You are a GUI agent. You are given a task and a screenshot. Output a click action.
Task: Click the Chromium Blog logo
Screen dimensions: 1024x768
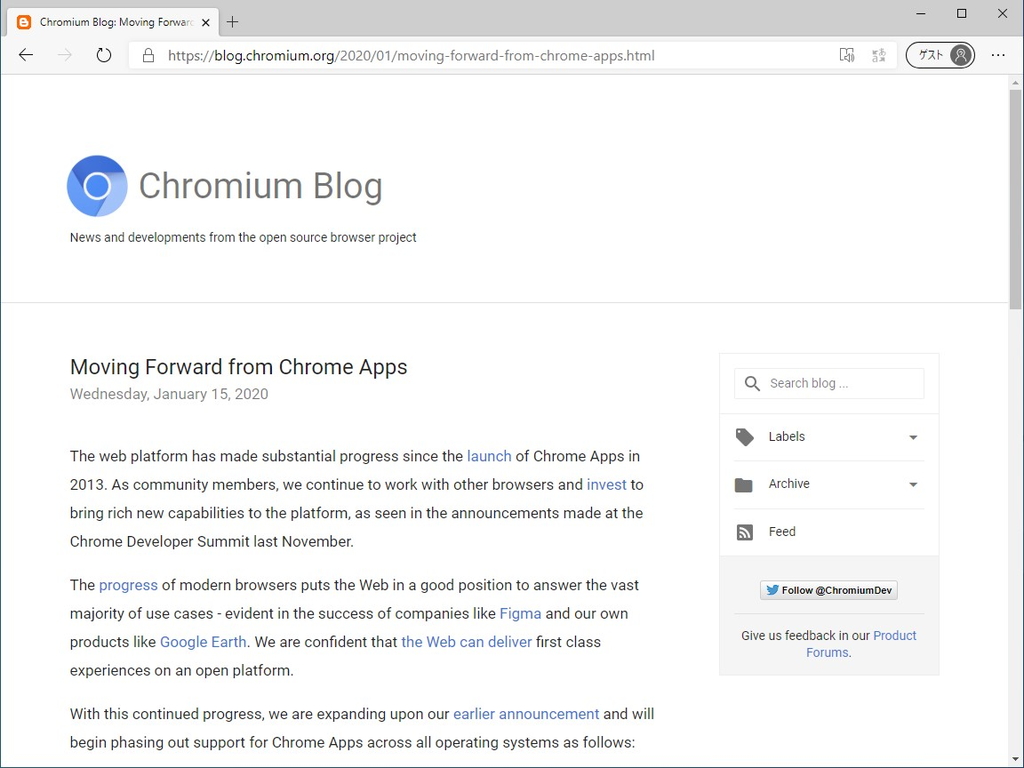[97, 186]
